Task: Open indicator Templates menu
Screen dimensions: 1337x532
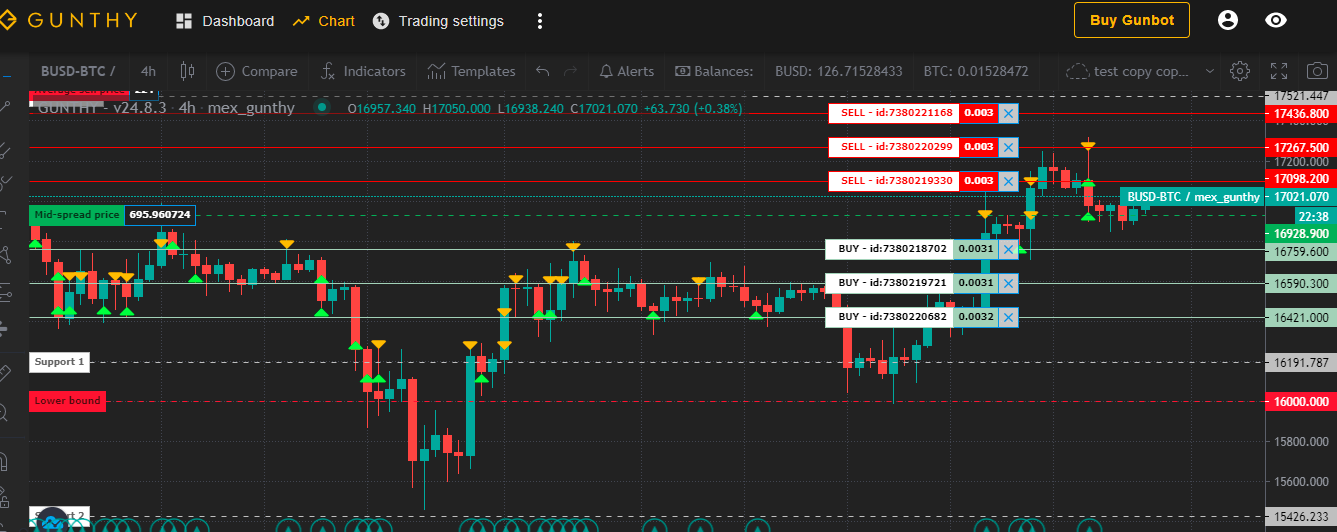Action: coord(471,71)
